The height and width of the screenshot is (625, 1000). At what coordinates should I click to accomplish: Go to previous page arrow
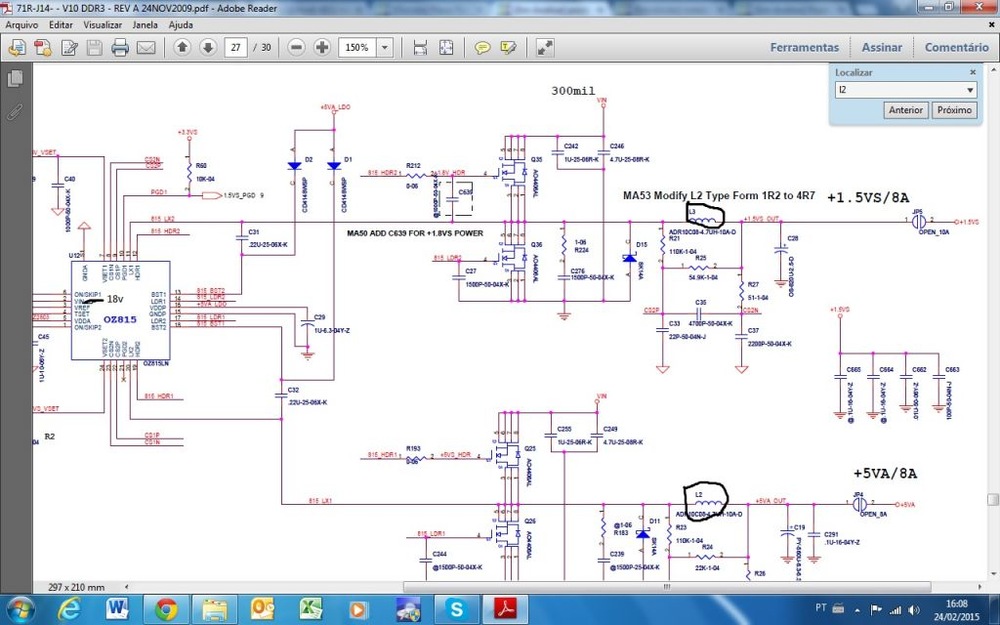click(182, 47)
